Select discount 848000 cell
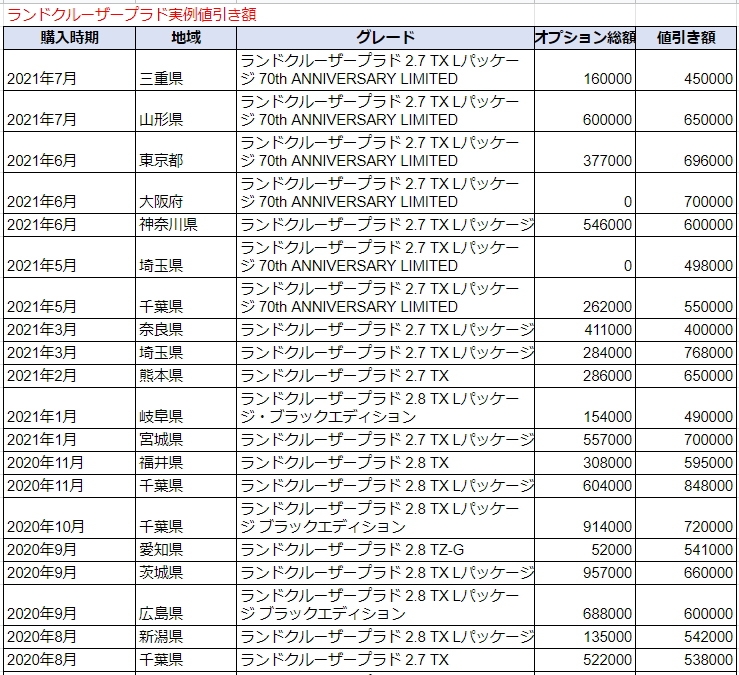The height and width of the screenshot is (675, 739). (686, 486)
